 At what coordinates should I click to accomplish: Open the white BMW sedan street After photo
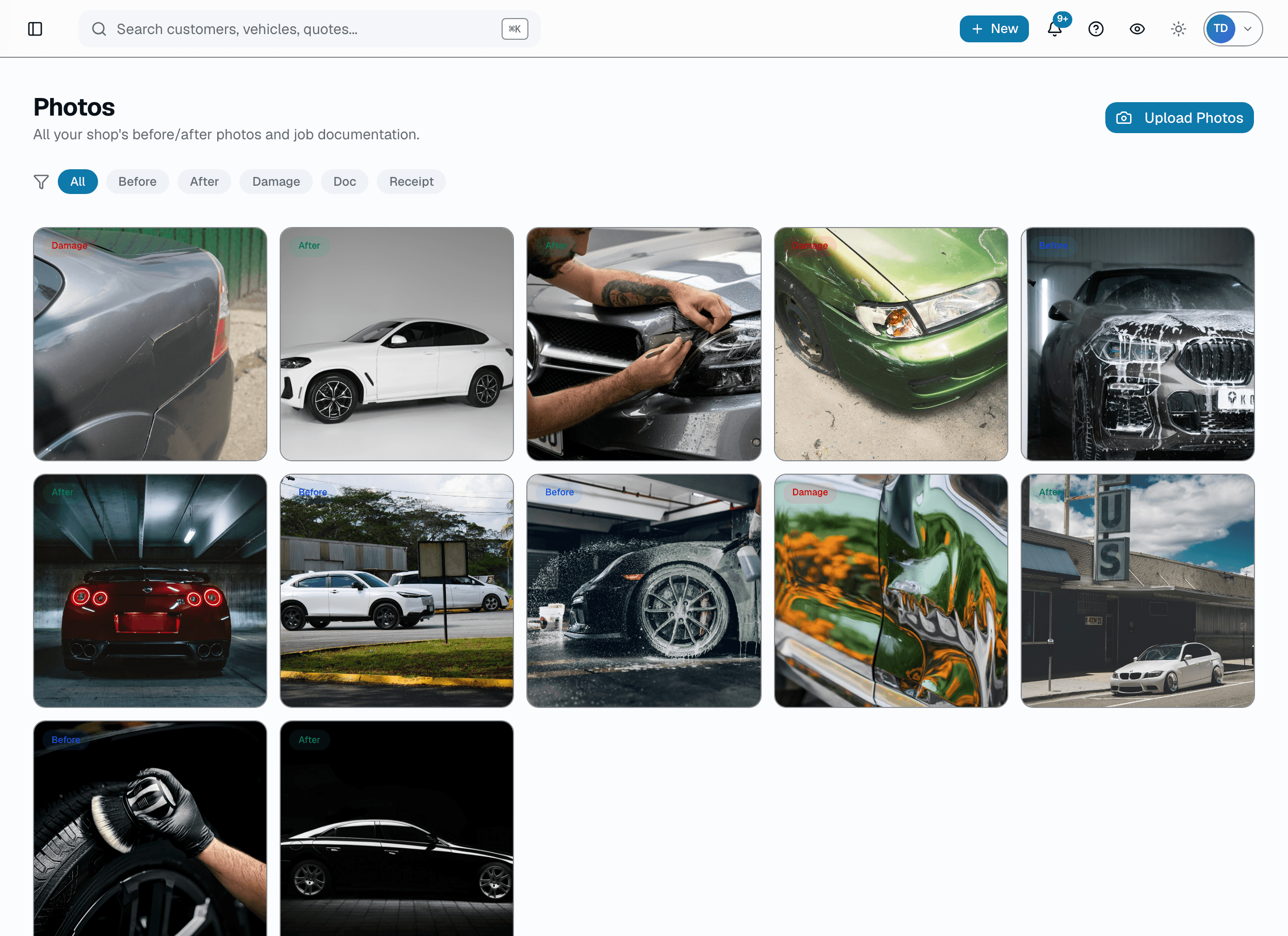pos(1137,591)
